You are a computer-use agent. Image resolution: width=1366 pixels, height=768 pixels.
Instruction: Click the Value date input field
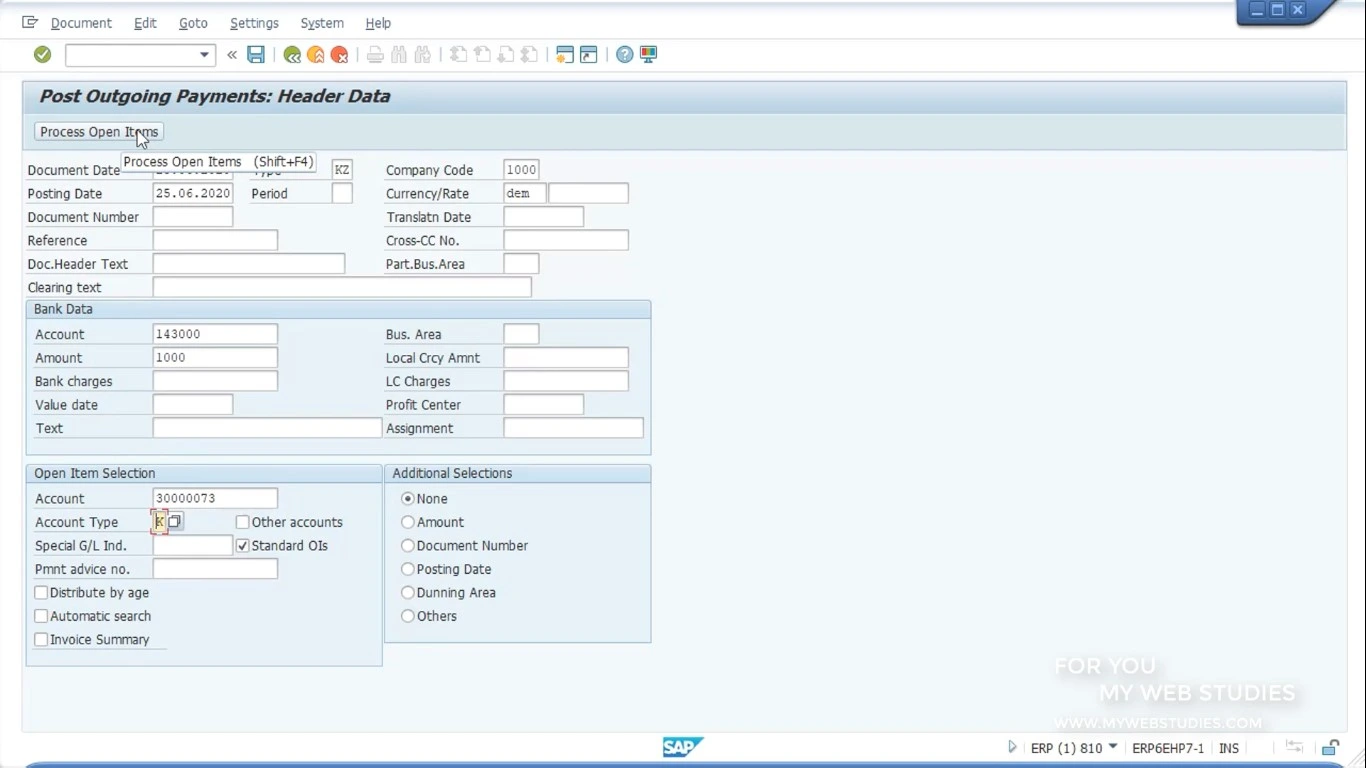click(x=193, y=405)
